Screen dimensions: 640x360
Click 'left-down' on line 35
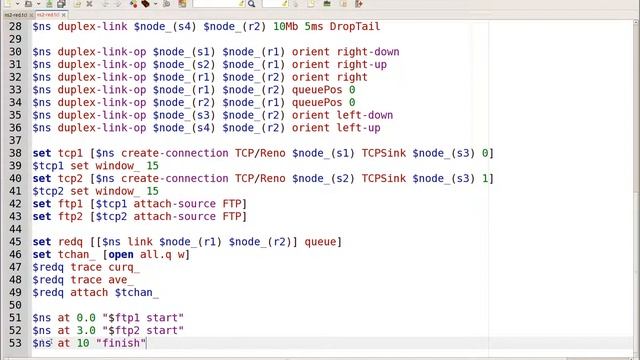point(365,116)
